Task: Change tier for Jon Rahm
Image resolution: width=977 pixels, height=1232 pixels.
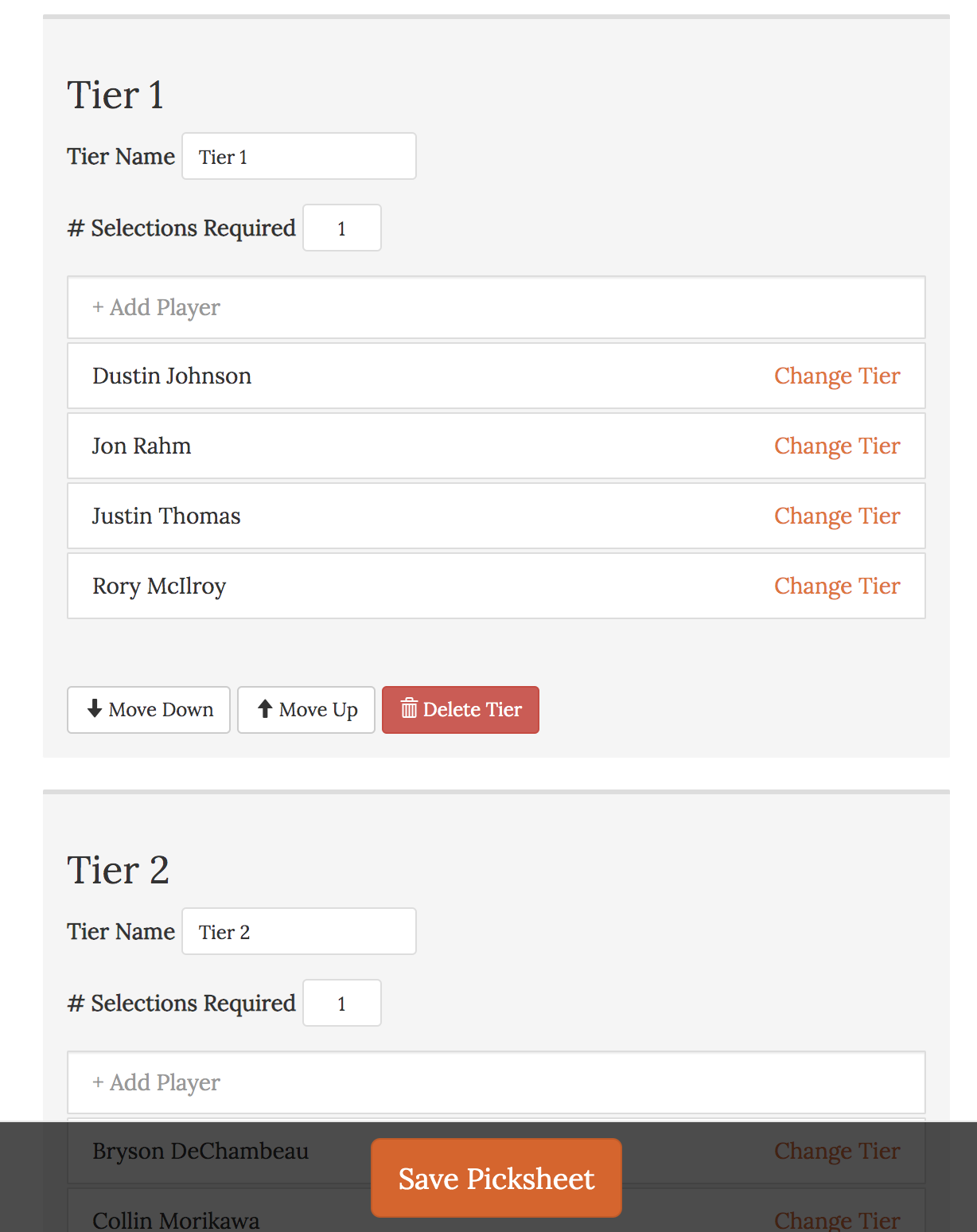Action: (x=836, y=446)
